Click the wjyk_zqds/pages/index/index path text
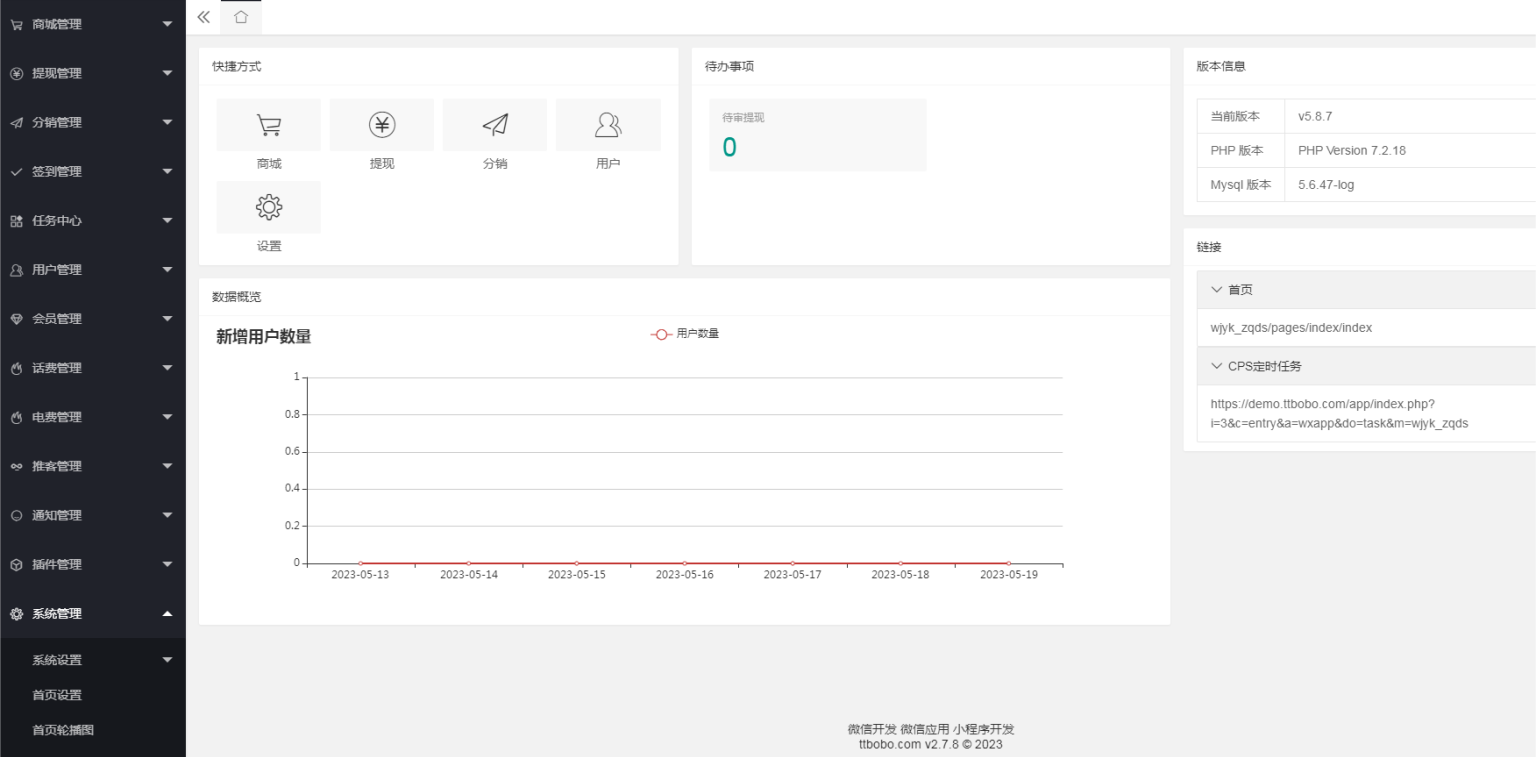Screen dimensions: 1536x757 (1291, 328)
